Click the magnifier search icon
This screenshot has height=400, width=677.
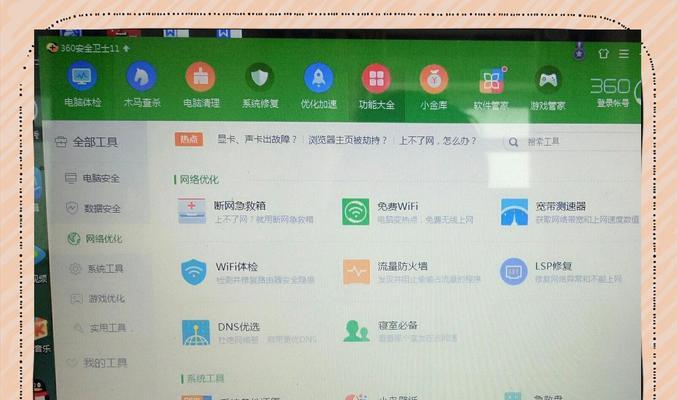pos(513,142)
